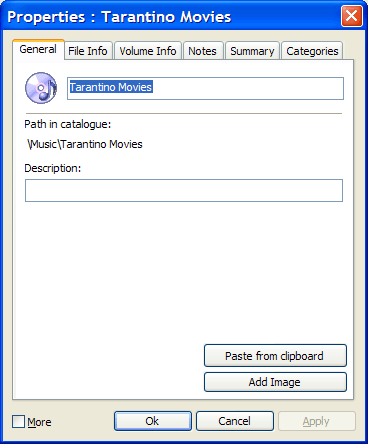Switch to the General tab

[38, 50]
